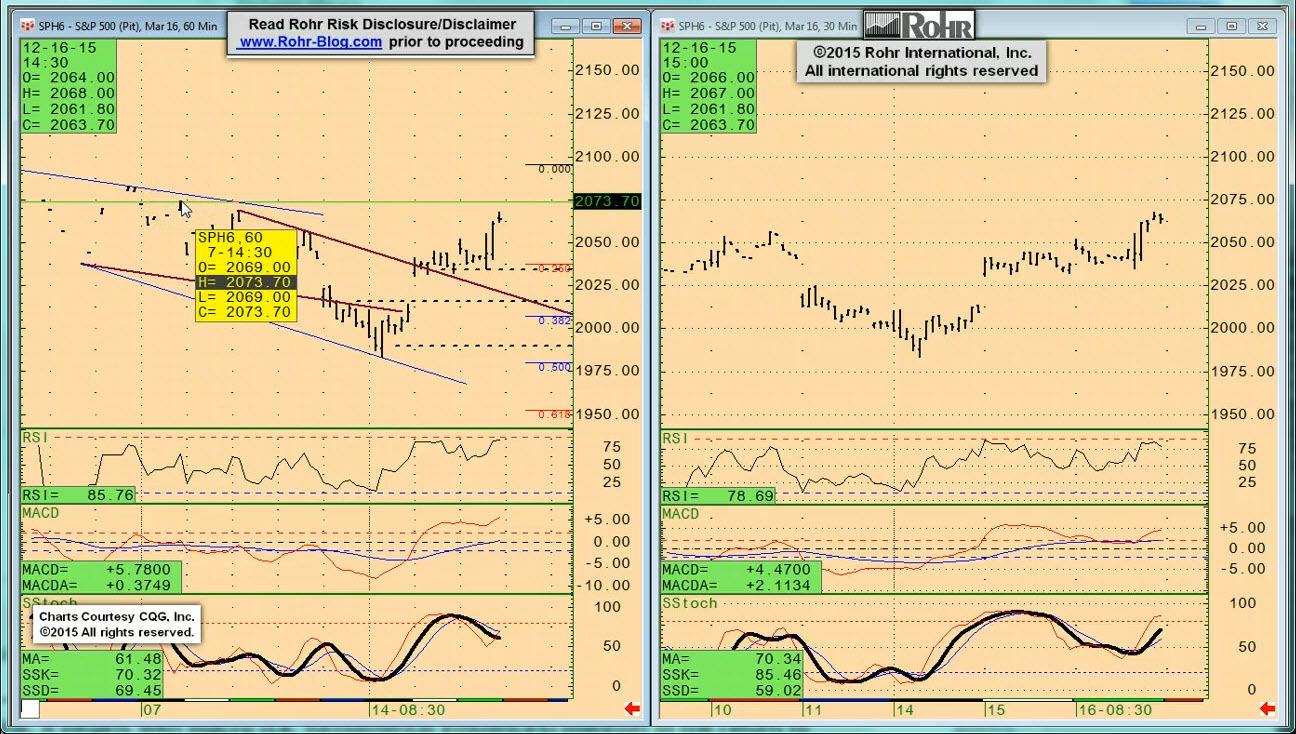This screenshot has width=1296, height=734.
Task: Click the 0.618 Fibonacci level label
Action: tap(554, 414)
